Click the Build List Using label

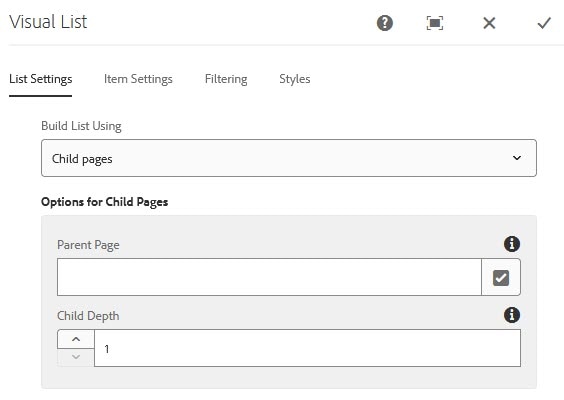[81, 126]
